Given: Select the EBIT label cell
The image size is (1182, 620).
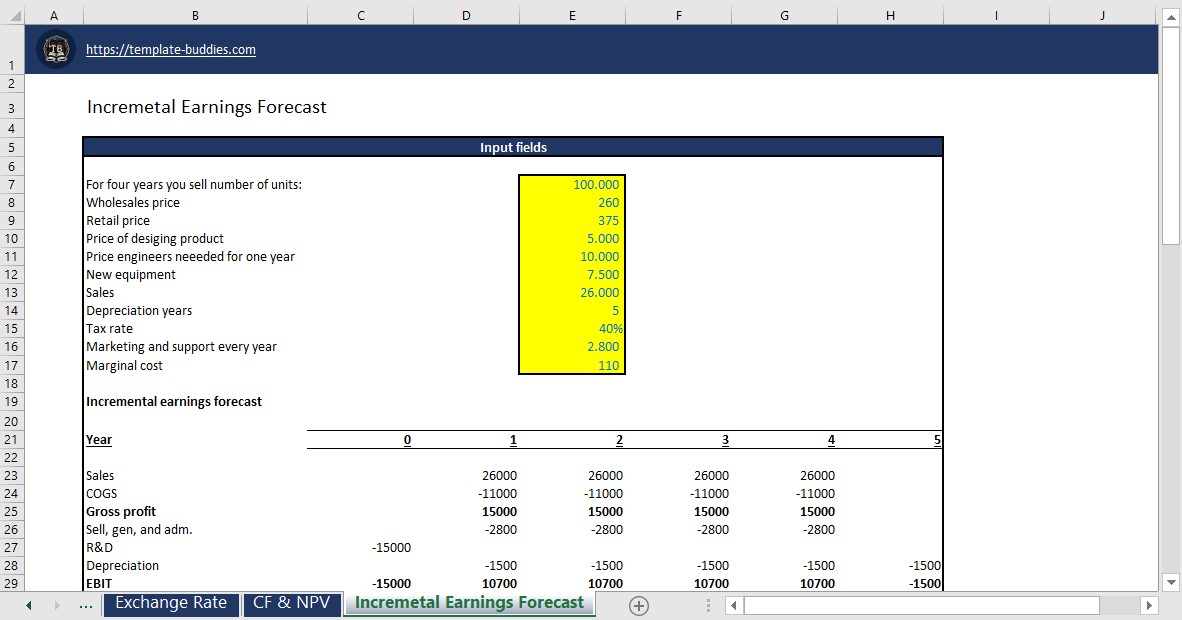Looking at the screenshot, I should (98, 583).
